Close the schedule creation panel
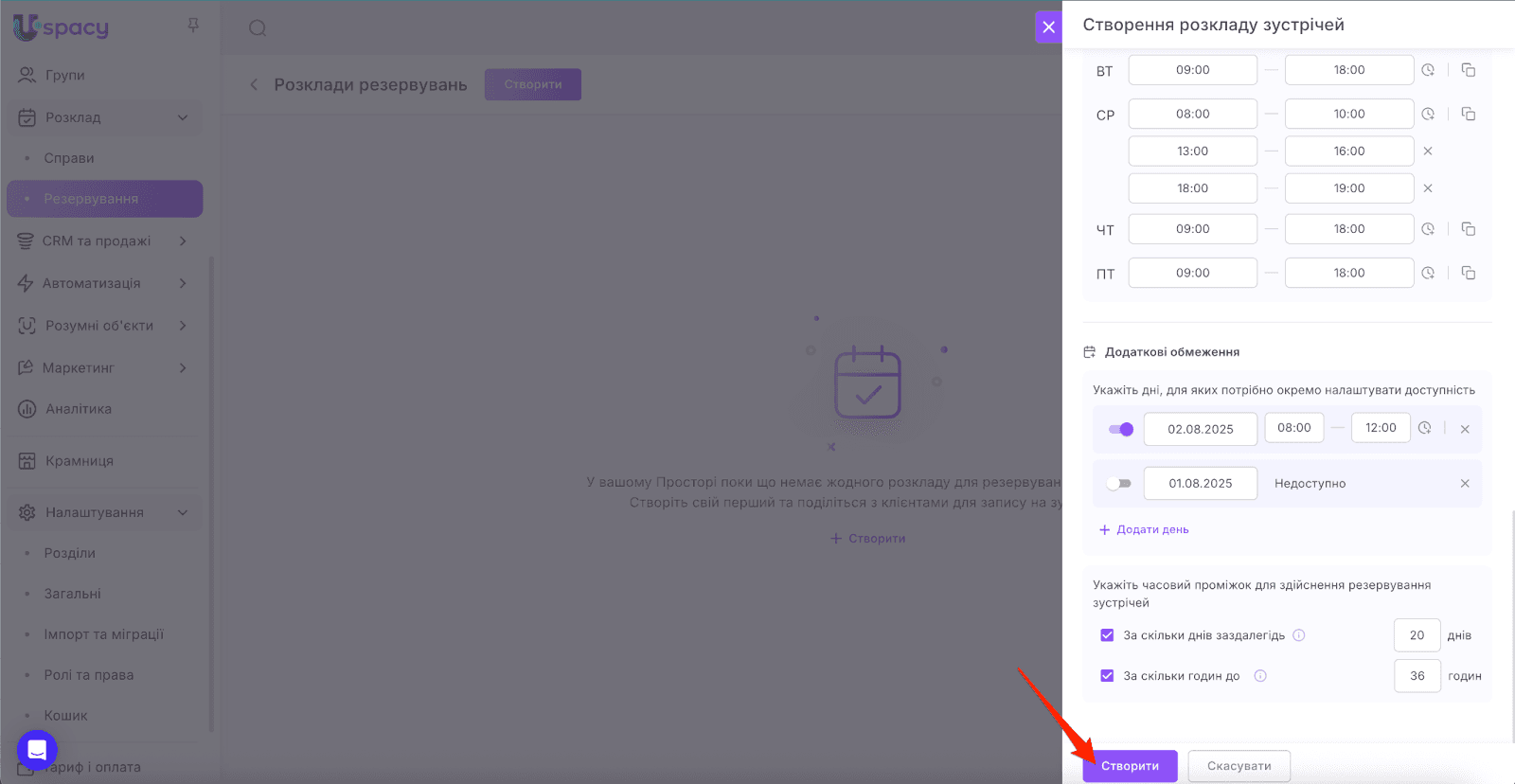1515x784 pixels. (1048, 27)
